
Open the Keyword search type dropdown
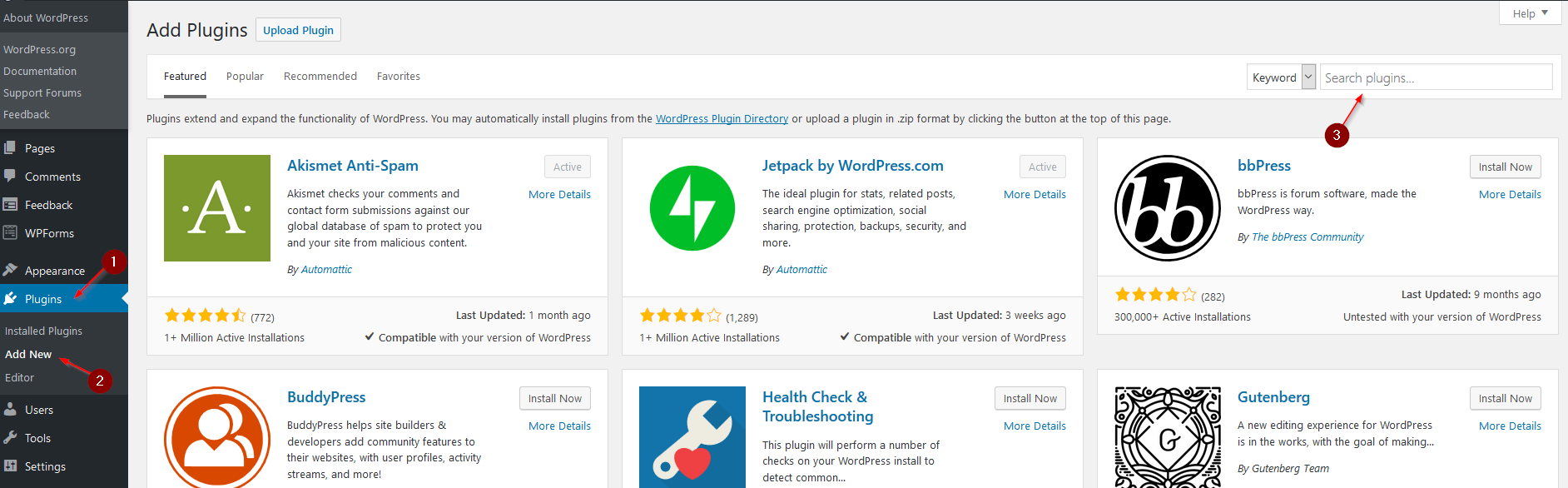click(x=1281, y=77)
